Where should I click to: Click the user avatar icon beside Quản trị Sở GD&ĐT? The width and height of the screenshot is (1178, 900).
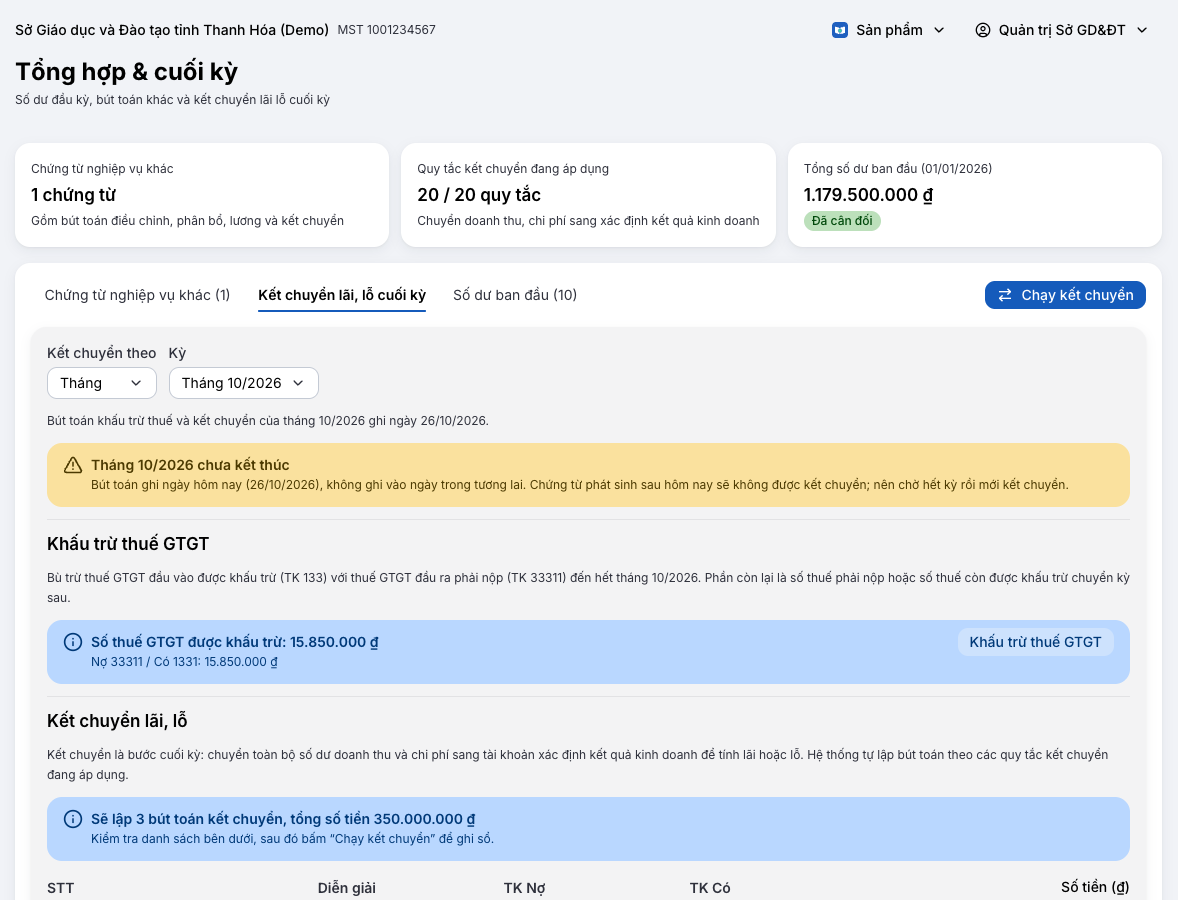pyautogui.click(x=983, y=30)
